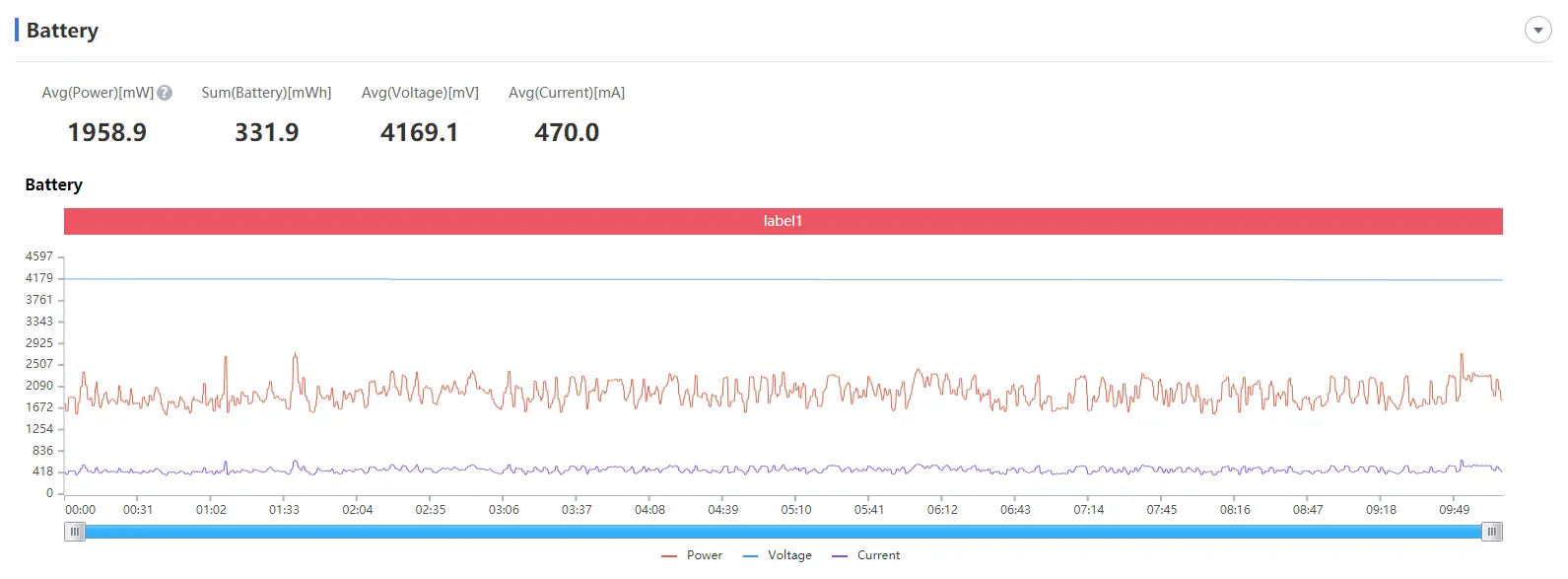Click the 4597 y-axis label
The width and height of the screenshot is (1568, 579).
[39, 256]
